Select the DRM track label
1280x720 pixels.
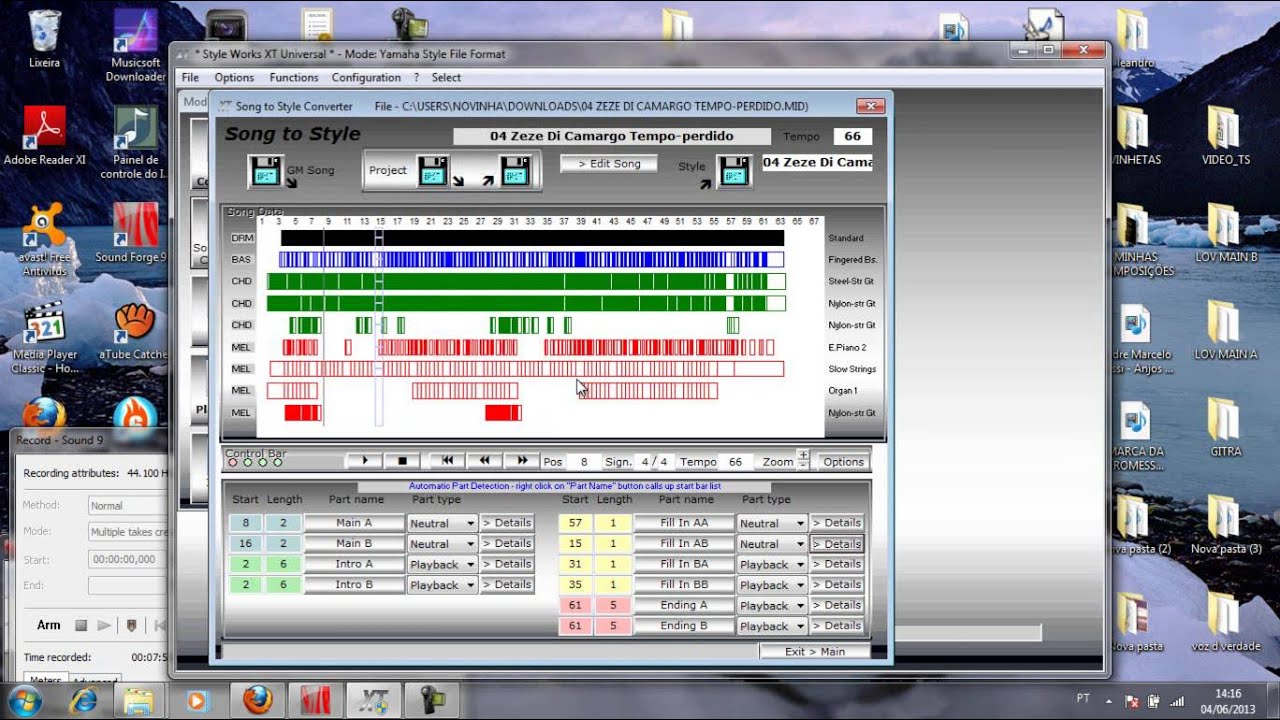point(241,238)
